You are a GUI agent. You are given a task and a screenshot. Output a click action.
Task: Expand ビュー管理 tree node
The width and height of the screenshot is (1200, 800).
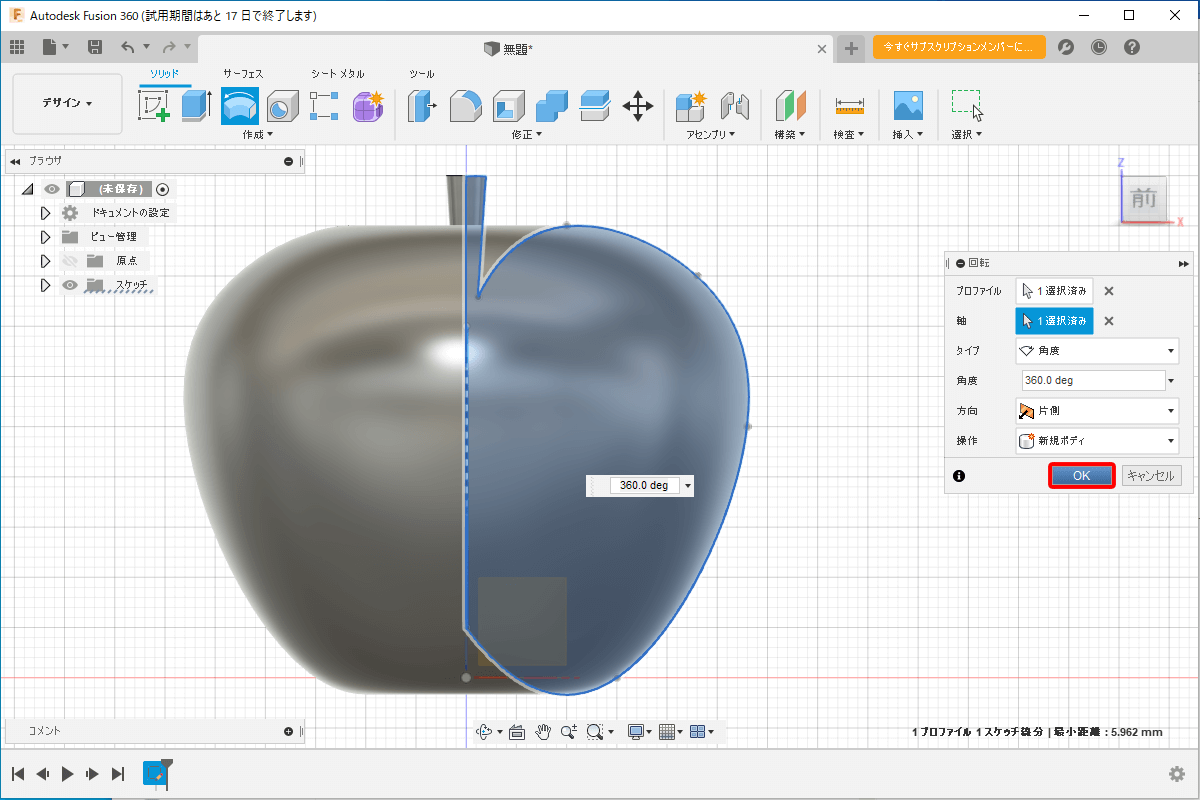[x=45, y=237]
